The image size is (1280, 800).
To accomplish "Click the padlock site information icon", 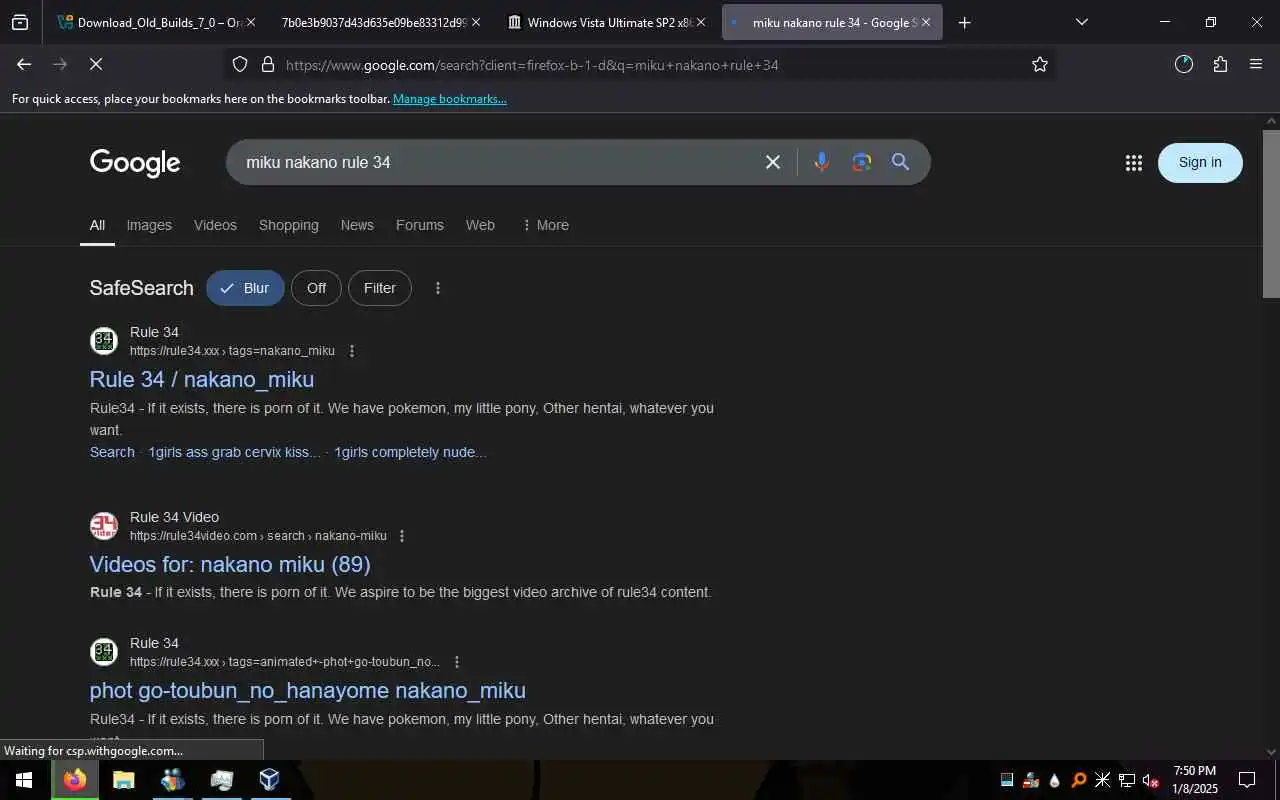I will (267, 64).
